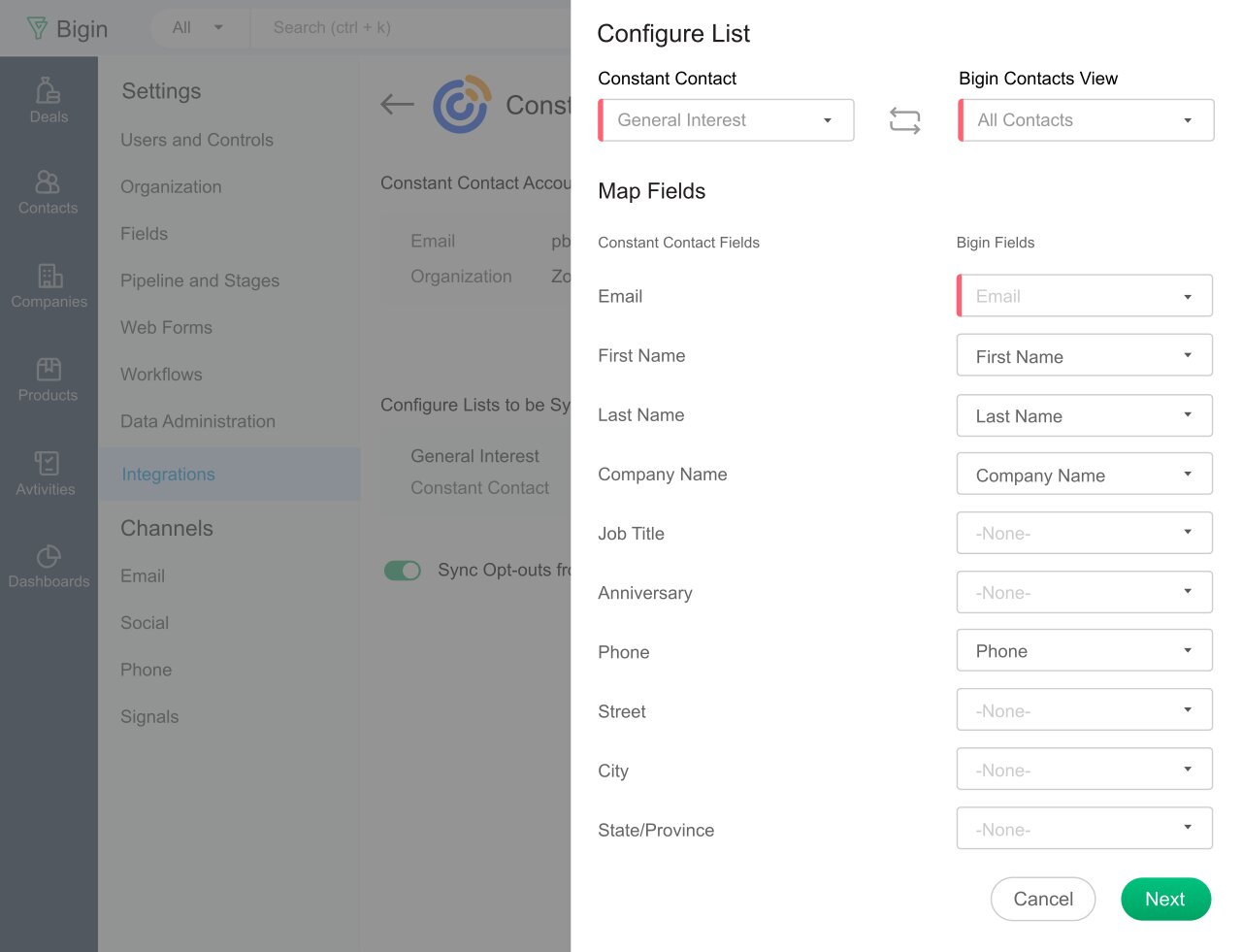Open the Anniversary field mapping dropdown
Image resolution: width=1242 pixels, height=952 pixels.
click(x=1084, y=592)
